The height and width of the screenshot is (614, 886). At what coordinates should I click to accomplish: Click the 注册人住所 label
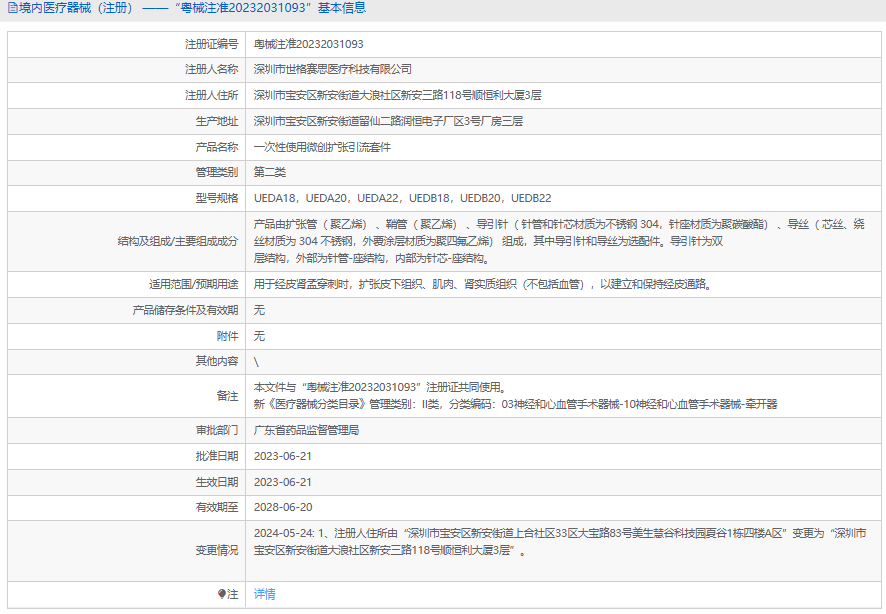pyautogui.click(x=211, y=95)
